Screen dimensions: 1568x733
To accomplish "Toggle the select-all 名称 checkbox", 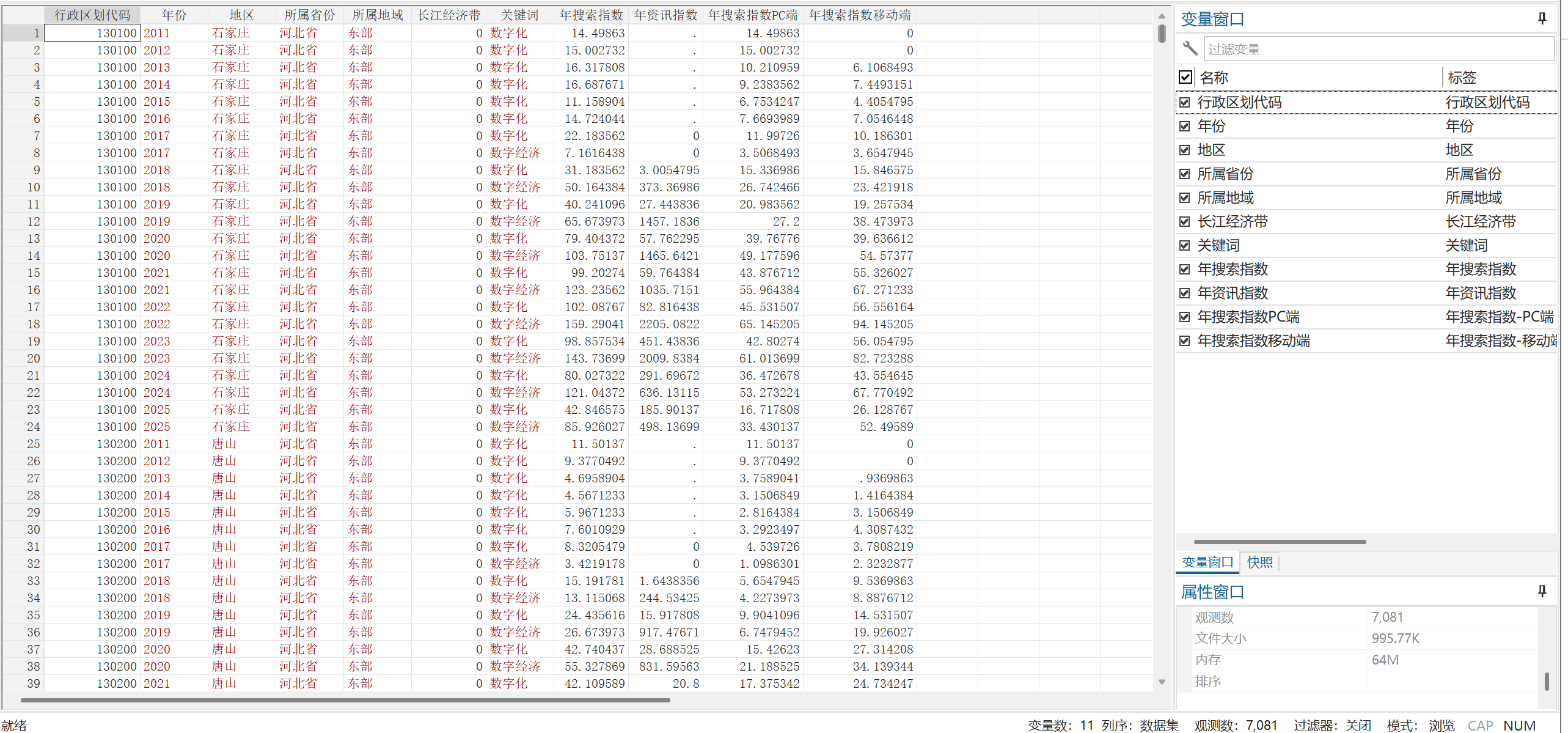I will pos(1185,77).
